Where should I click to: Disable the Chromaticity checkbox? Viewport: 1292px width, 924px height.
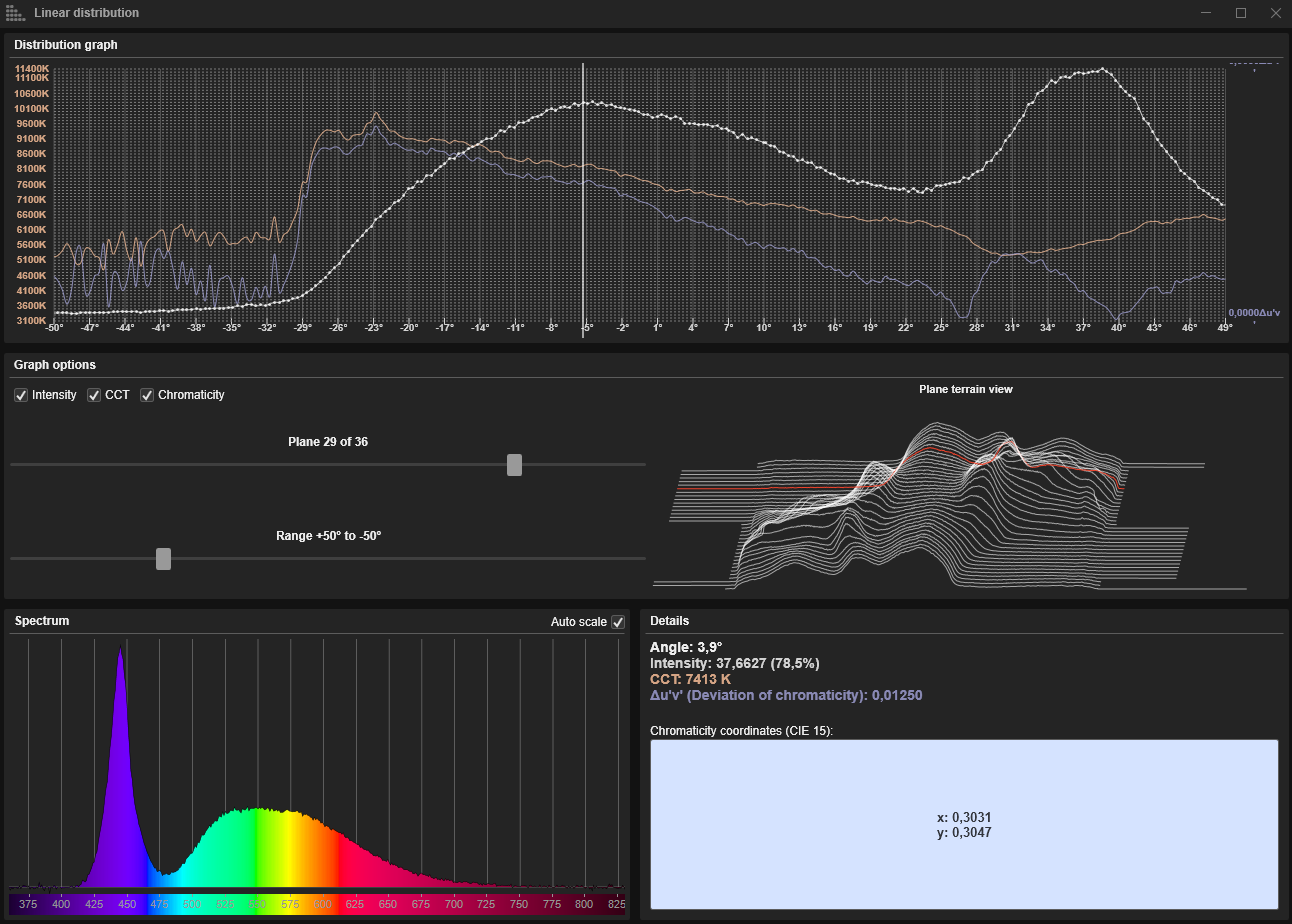point(147,395)
